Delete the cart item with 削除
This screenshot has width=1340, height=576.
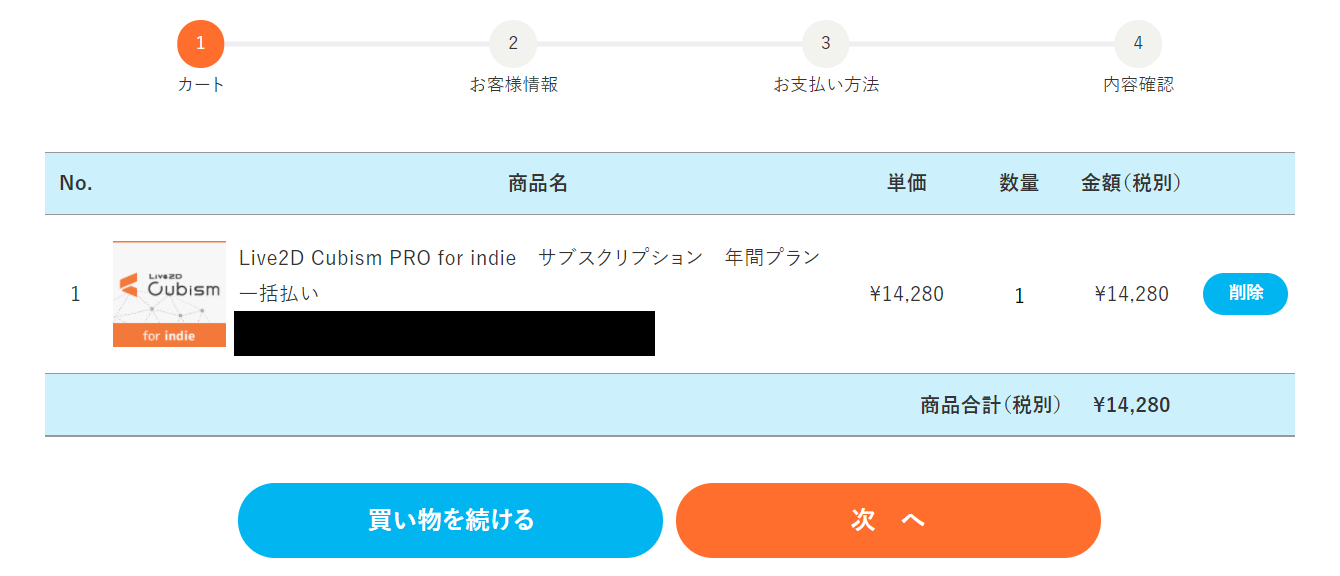1245,294
